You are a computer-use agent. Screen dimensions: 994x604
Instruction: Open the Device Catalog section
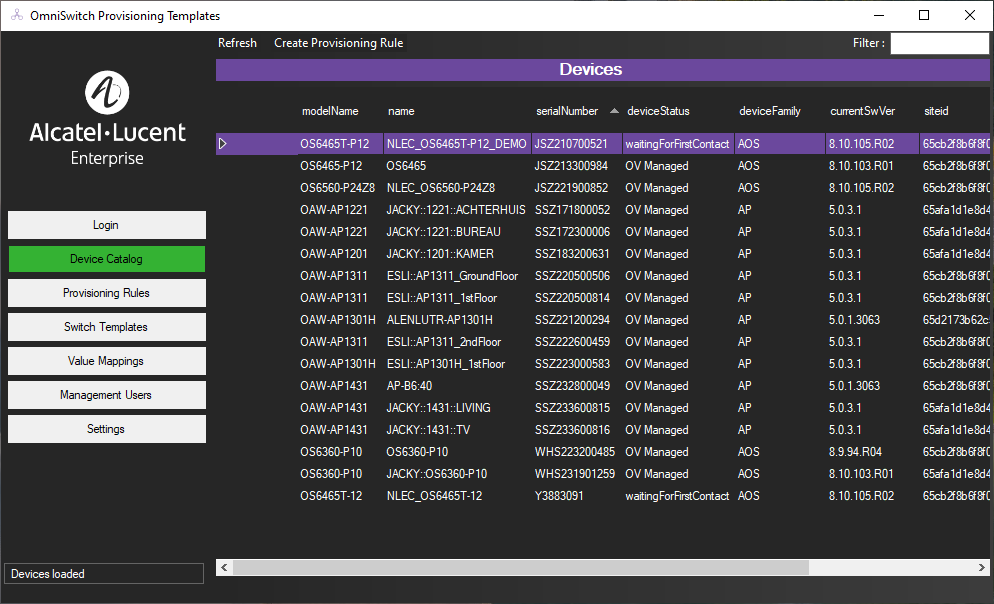106,259
